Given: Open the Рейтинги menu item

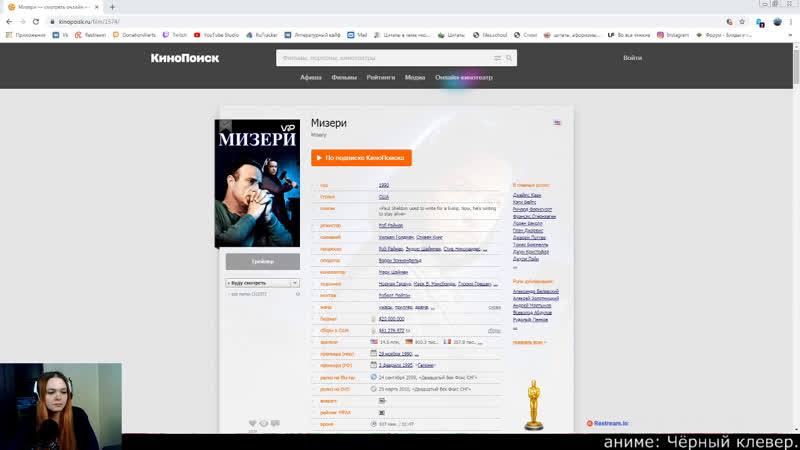Looking at the screenshot, I should 381,78.
